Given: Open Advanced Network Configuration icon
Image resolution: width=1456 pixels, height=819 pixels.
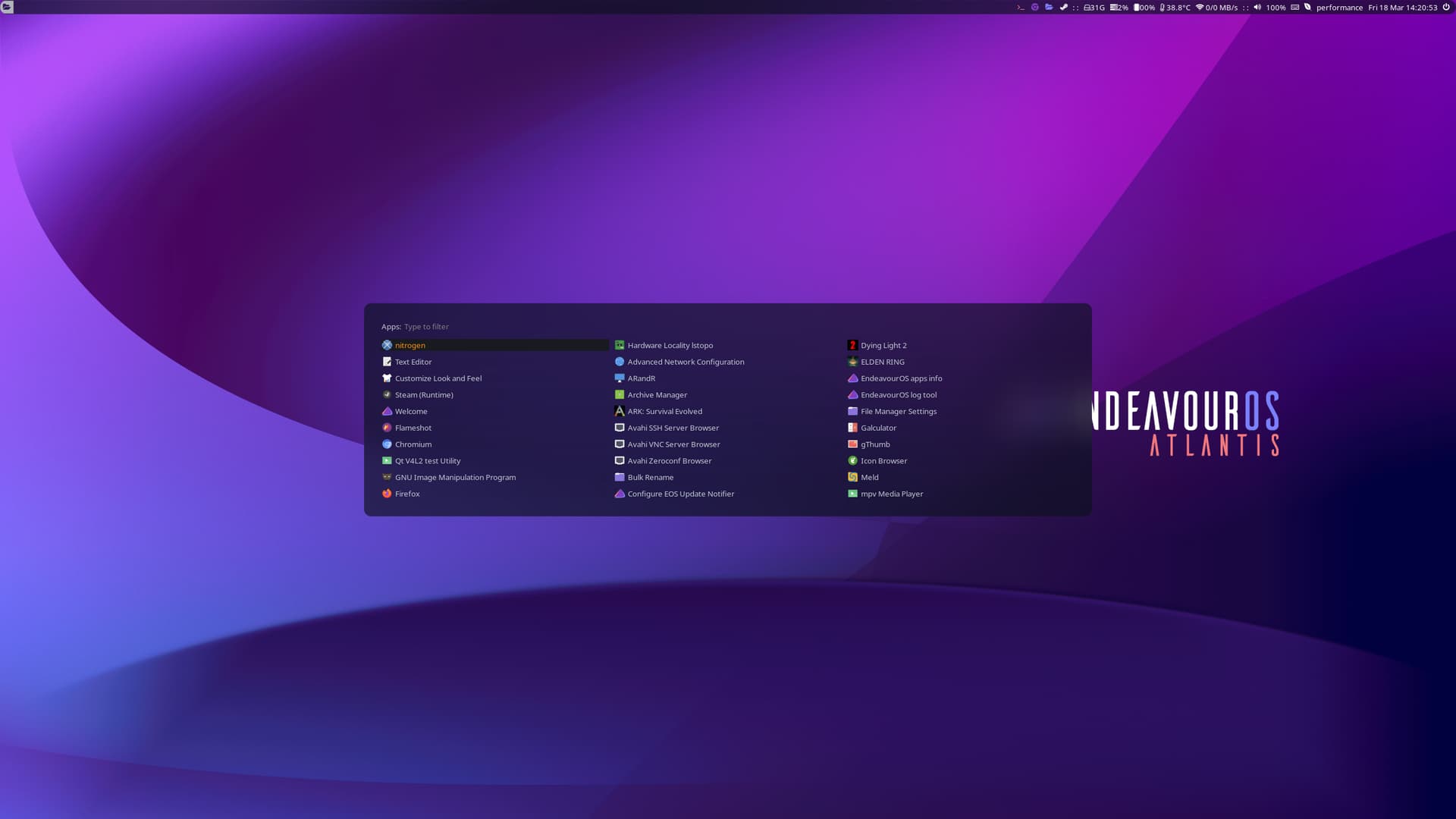Looking at the screenshot, I should [620, 362].
